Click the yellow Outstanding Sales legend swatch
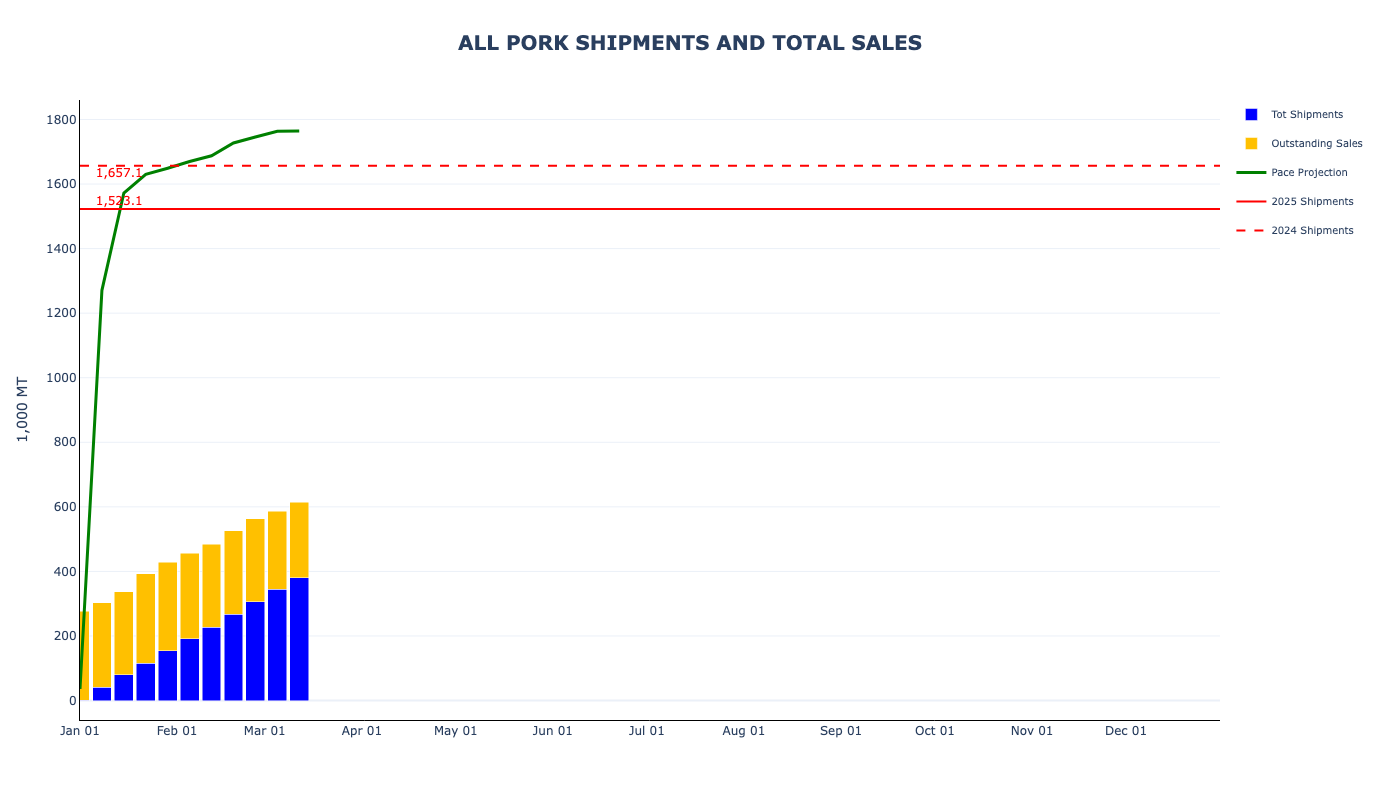 coord(1251,144)
